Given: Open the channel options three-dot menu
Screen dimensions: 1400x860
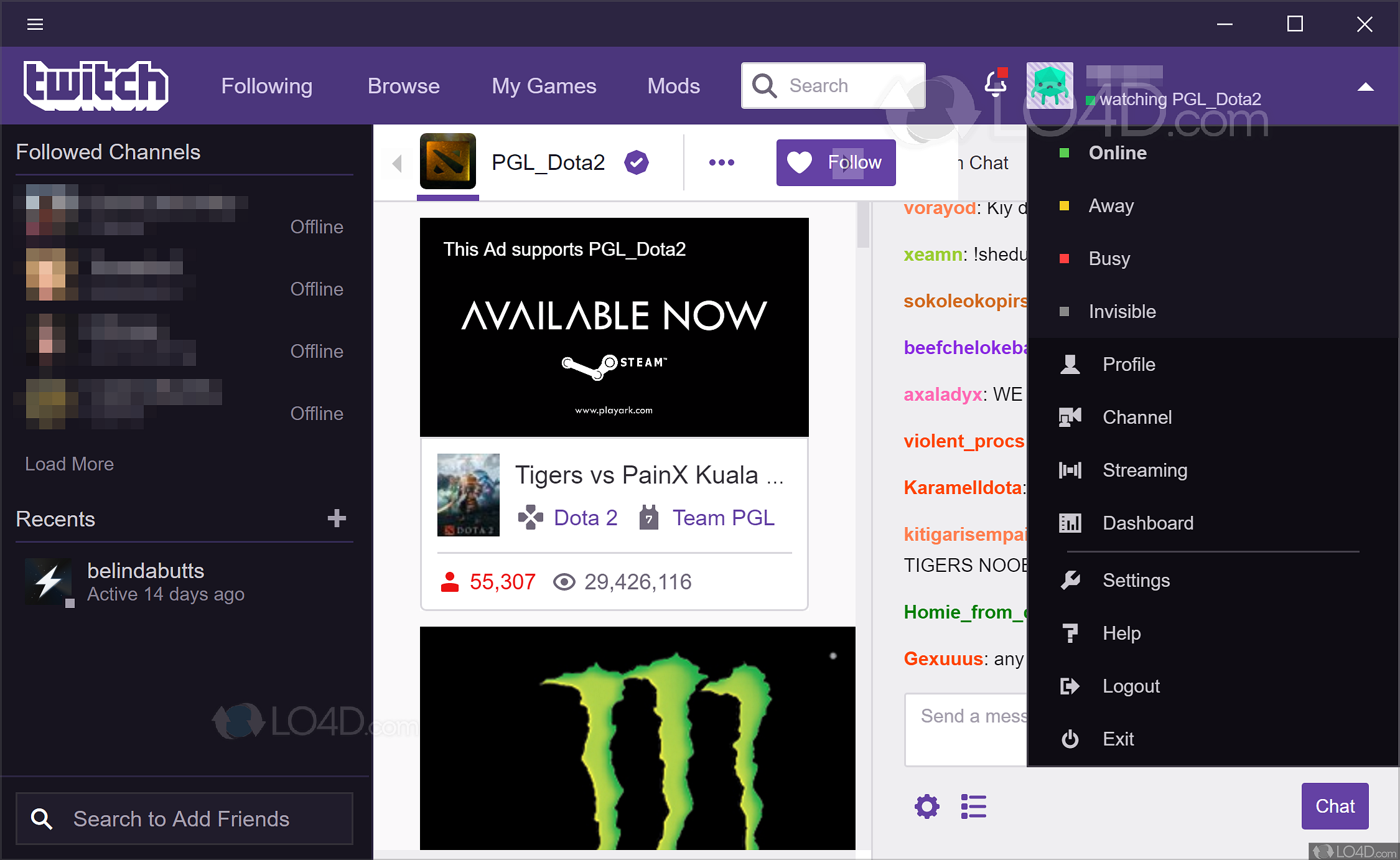Looking at the screenshot, I should click(x=721, y=162).
